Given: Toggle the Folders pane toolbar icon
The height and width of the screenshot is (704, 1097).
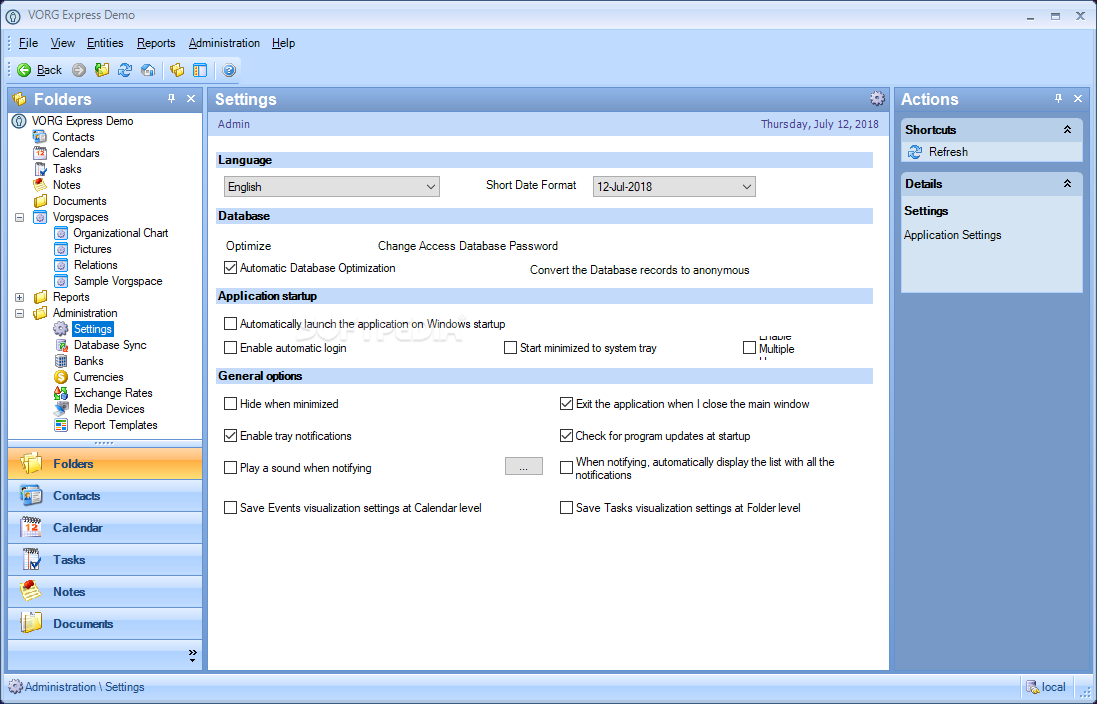Looking at the screenshot, I should [177, 70].
